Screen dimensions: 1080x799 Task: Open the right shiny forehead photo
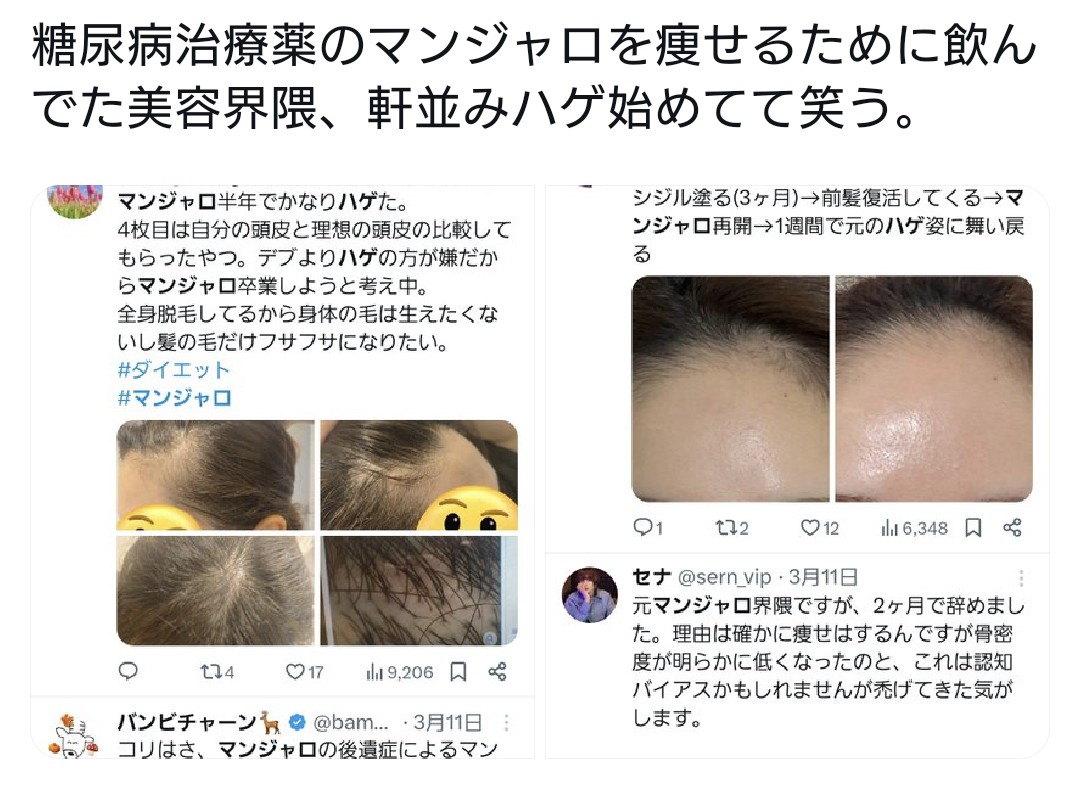934,388
